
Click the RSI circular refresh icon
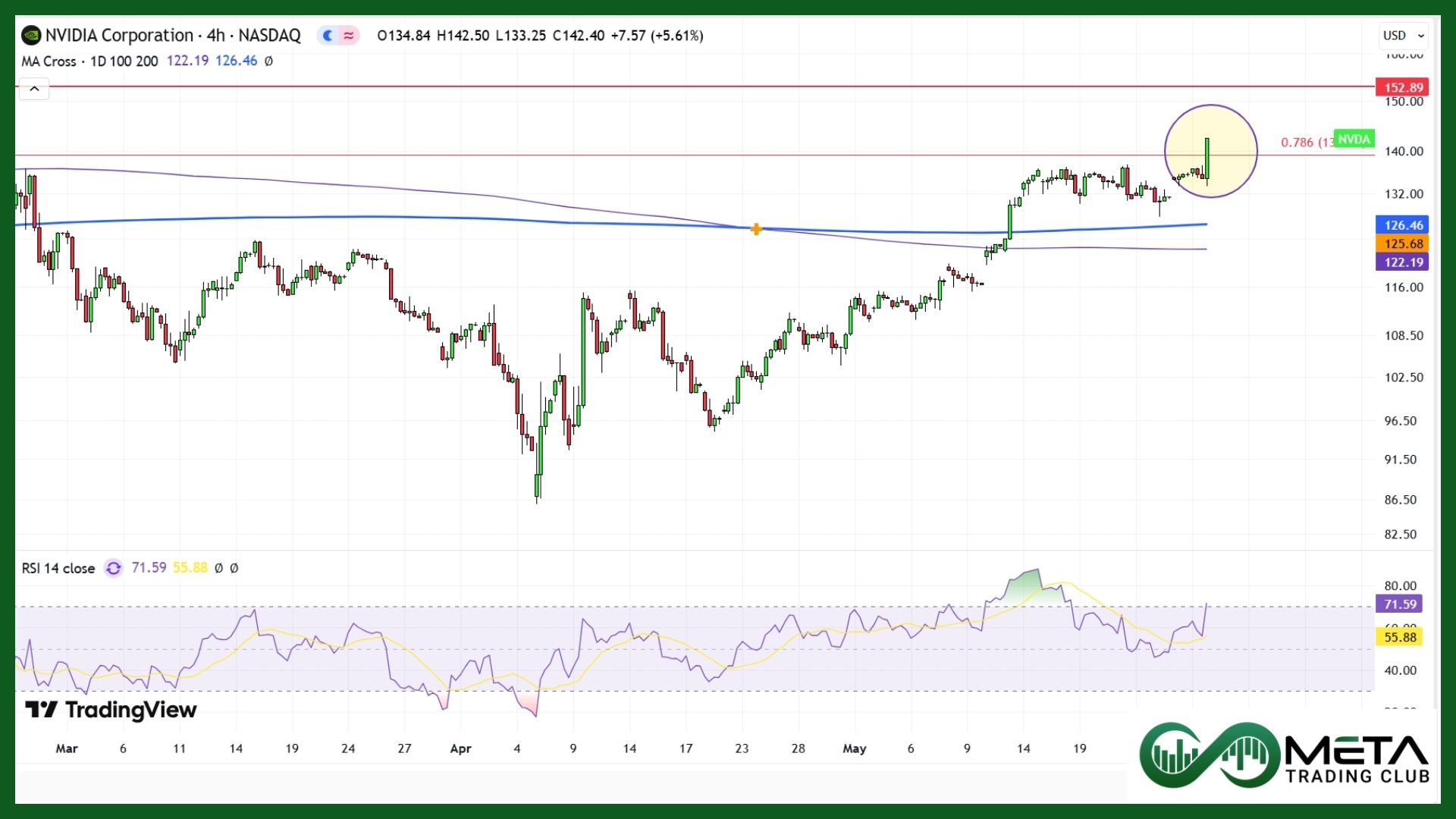coord(113,568)
